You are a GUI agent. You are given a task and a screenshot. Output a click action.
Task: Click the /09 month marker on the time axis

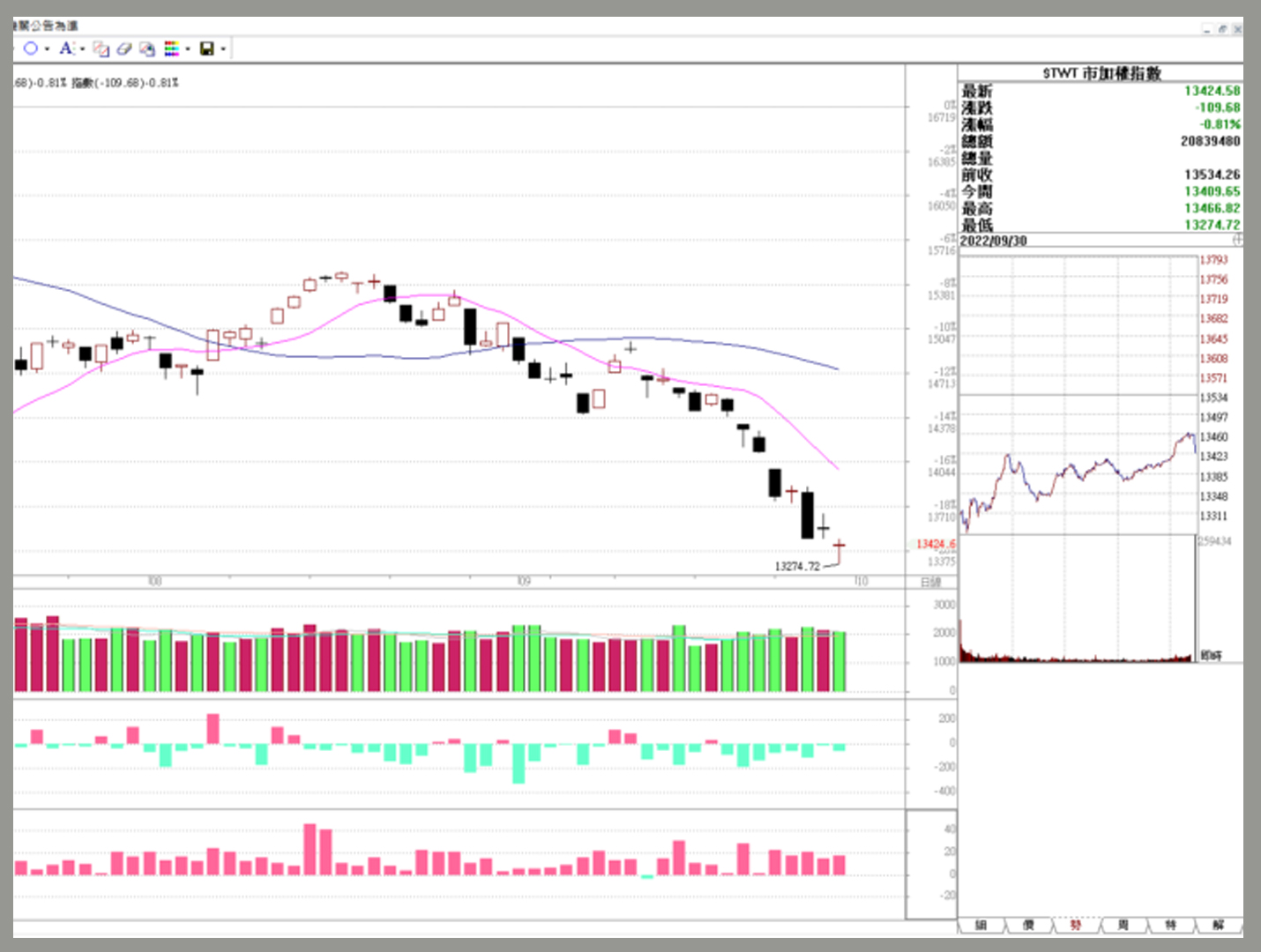tap(524, 581)
